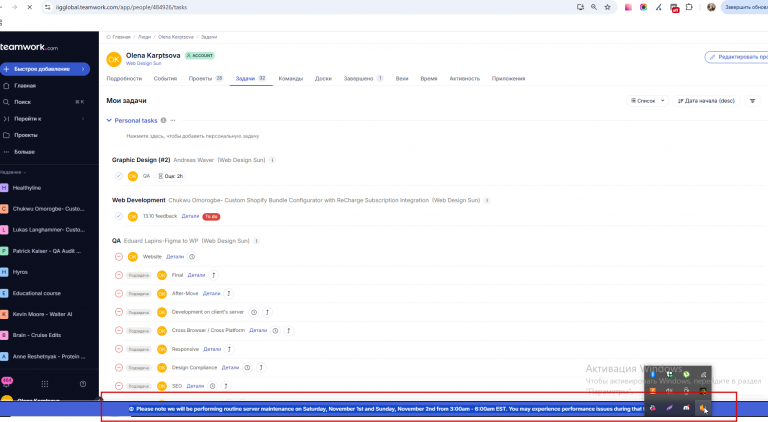768x422 pixels.
Task: Open the Список view dropdown
Action: tap(648, 101)
